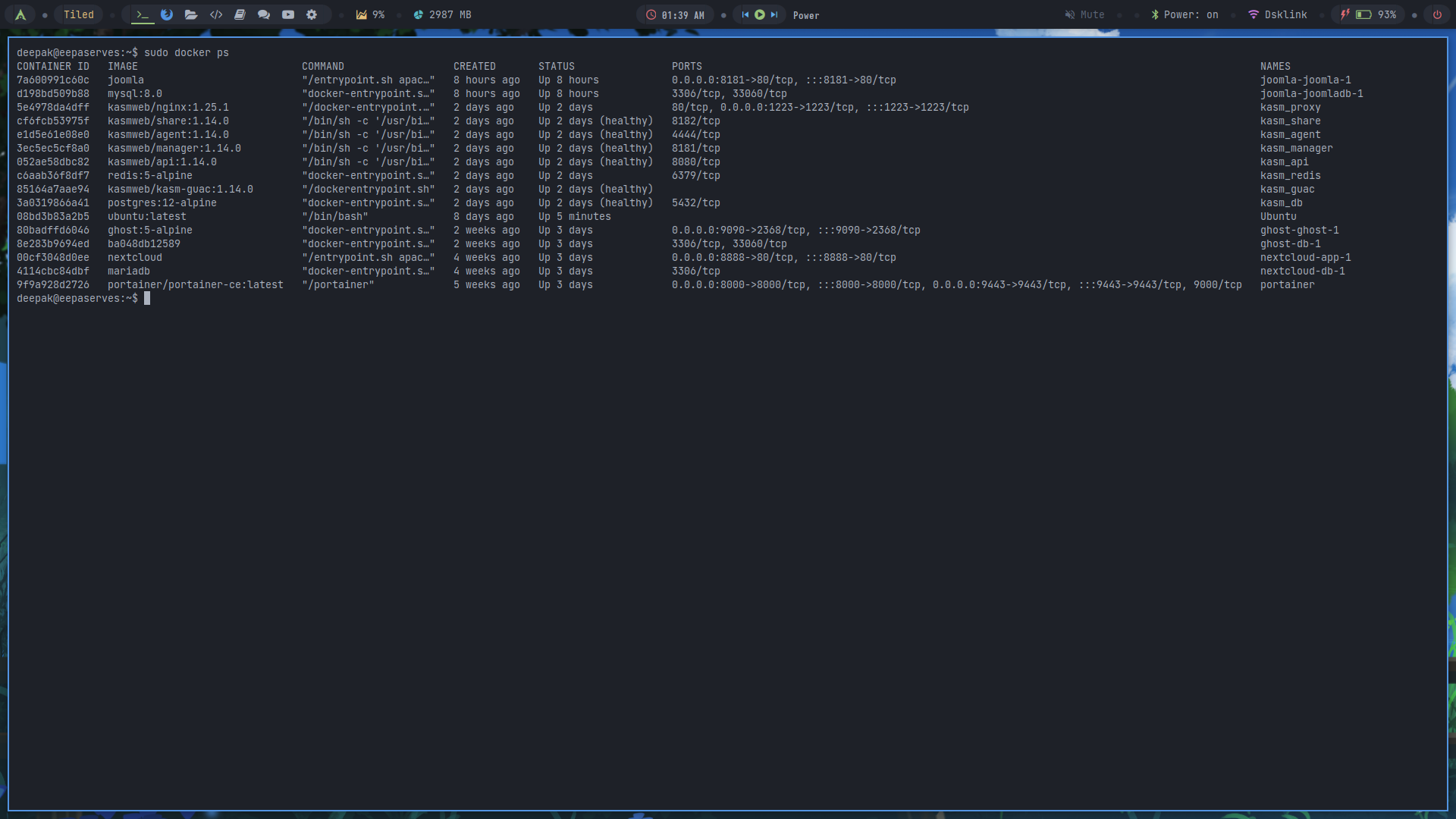
Task: Click the terminal prompt cursor line
Action: coord(147,299)
